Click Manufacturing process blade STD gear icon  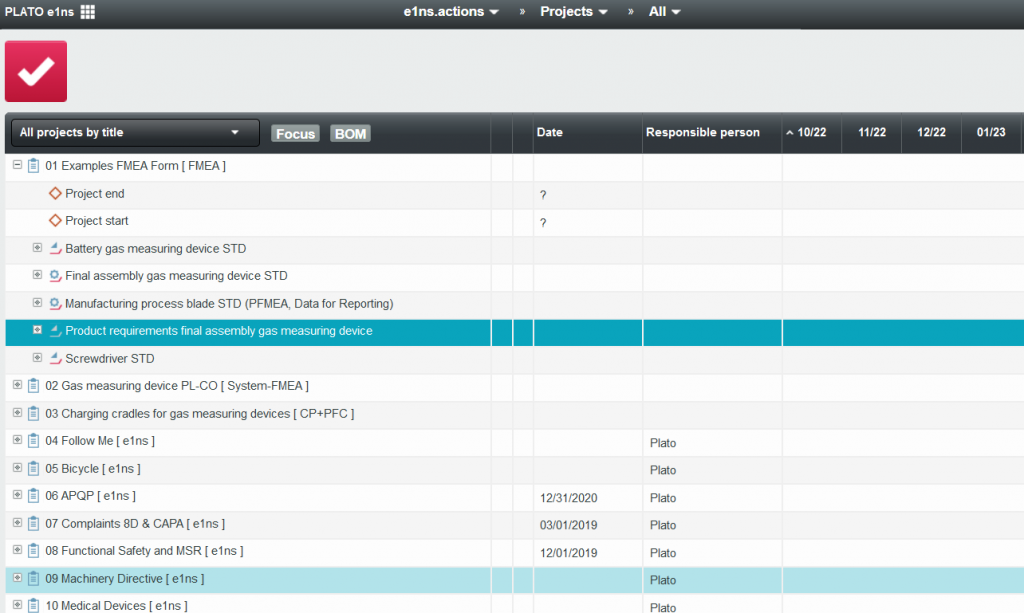click(55, 303)
